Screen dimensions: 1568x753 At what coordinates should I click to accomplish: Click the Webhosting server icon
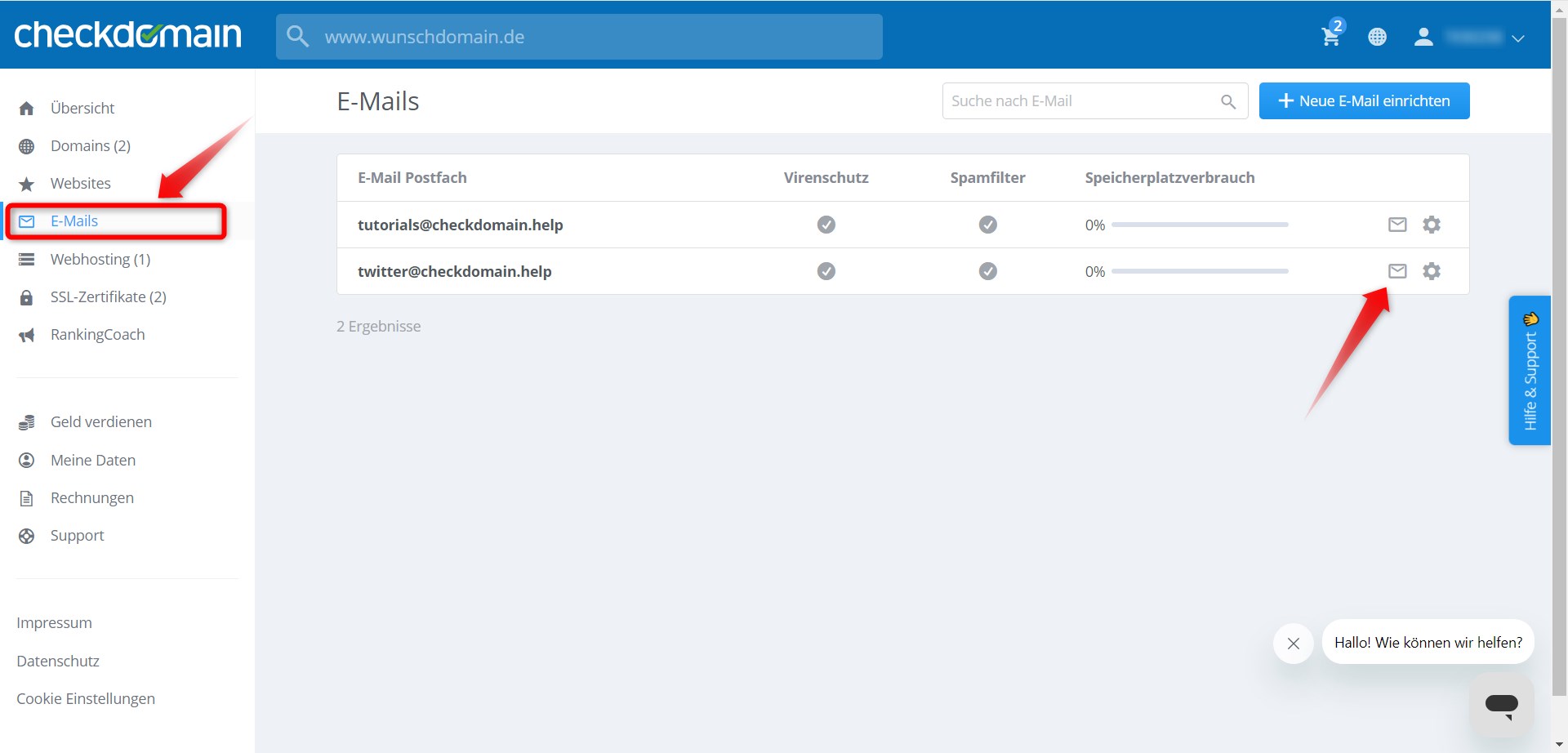point(26,260)
